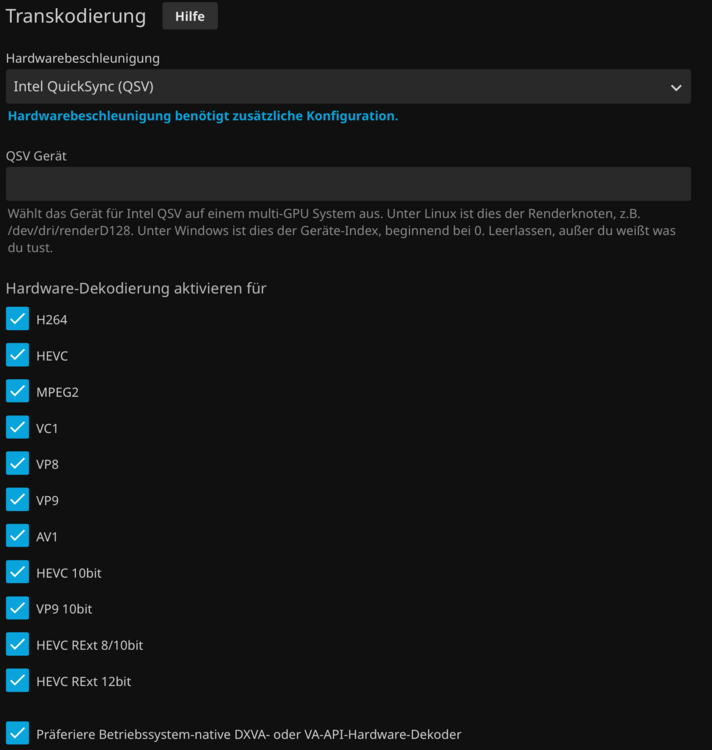
Task: Disable HEVC RExt 12bit decoding
Action: pyautogui.click(x=17, y=681)
